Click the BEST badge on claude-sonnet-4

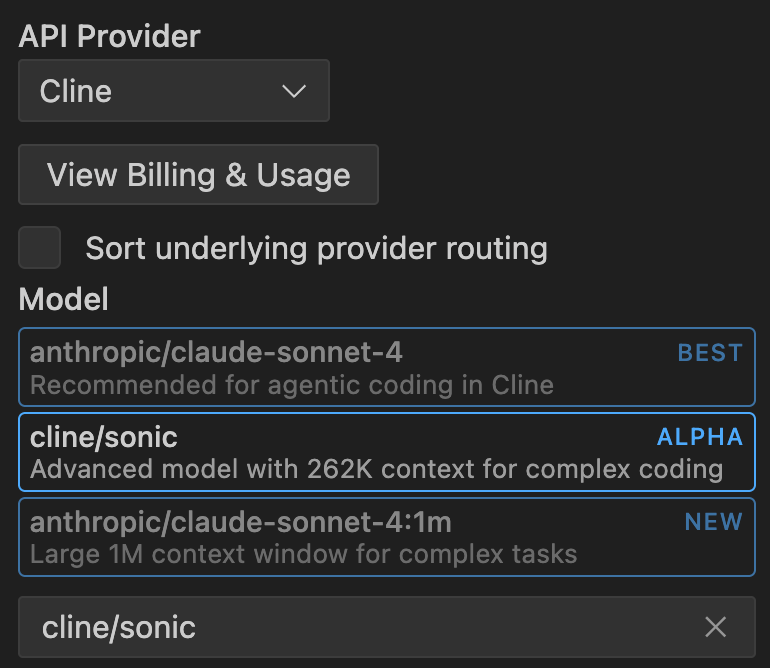(710, 353)
